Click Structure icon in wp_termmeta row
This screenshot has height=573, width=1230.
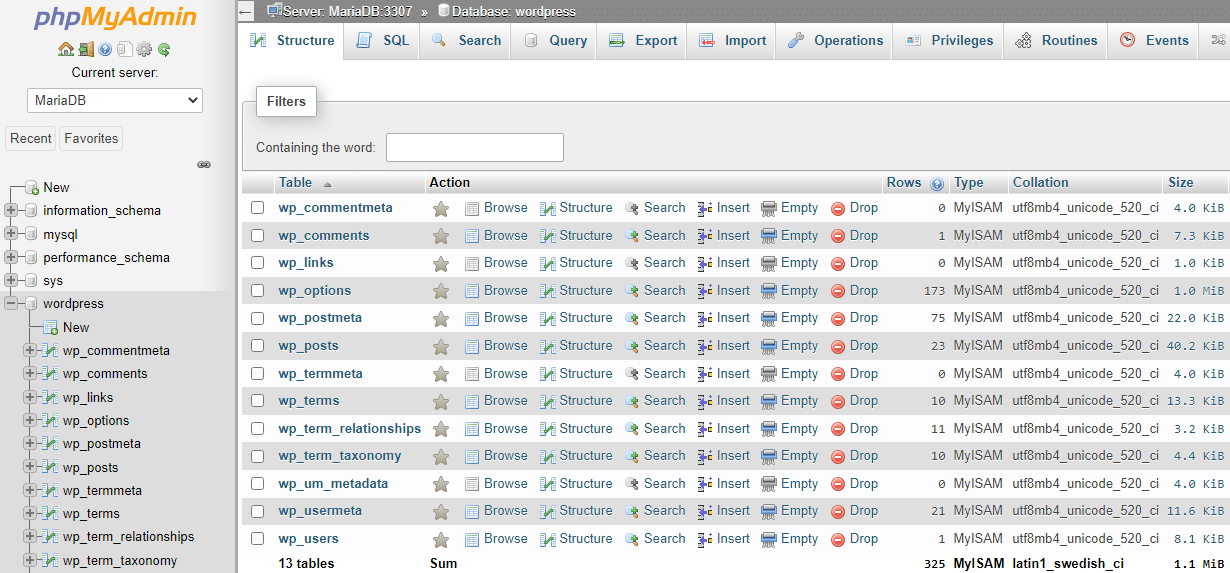(548, 374)
